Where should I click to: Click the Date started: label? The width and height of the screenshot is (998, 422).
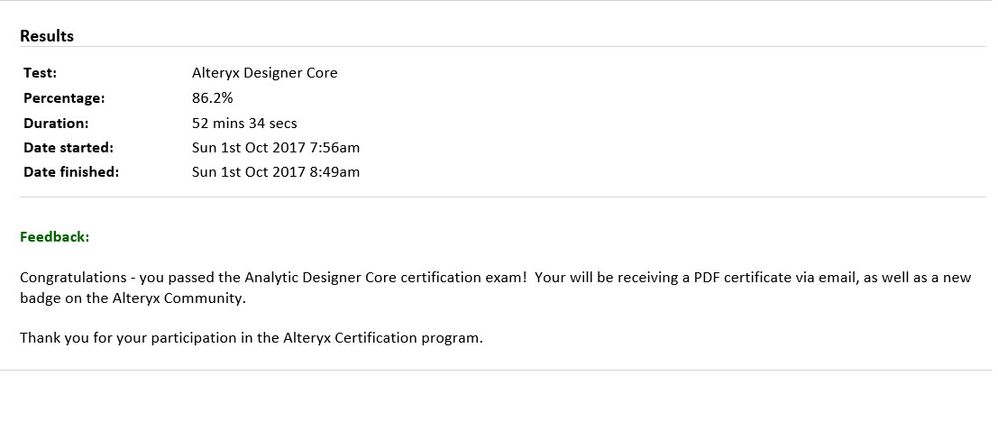[x=68, y=148]
